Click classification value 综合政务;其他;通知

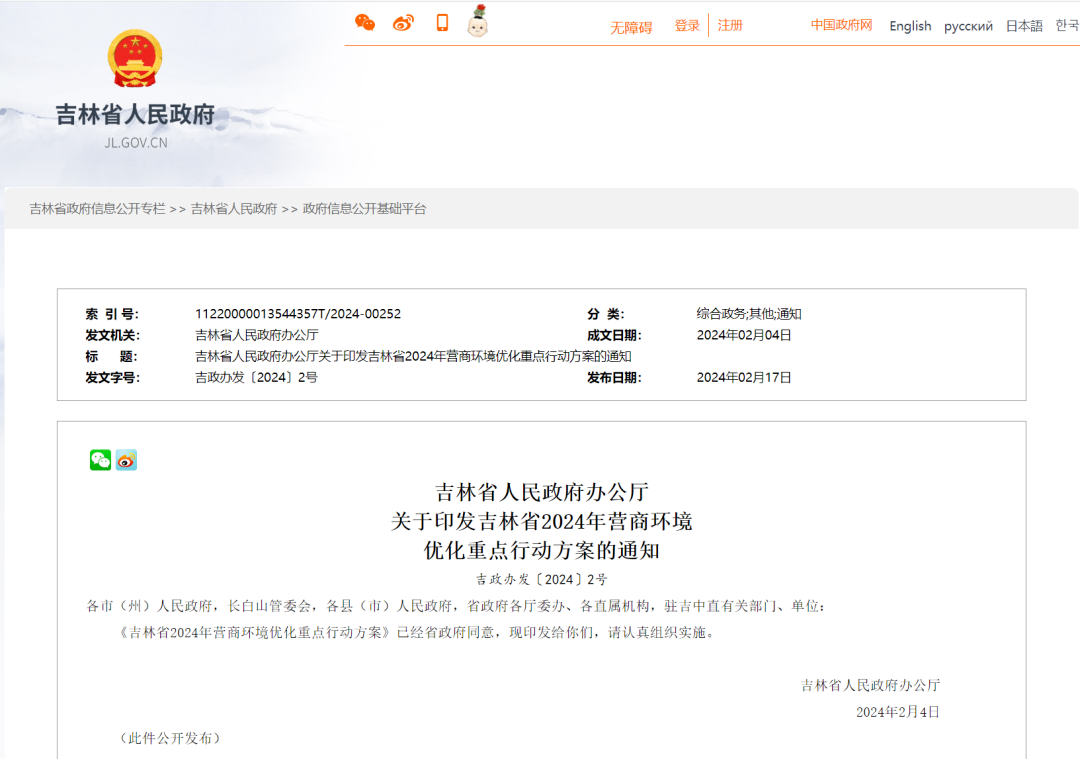pos(749,314)
